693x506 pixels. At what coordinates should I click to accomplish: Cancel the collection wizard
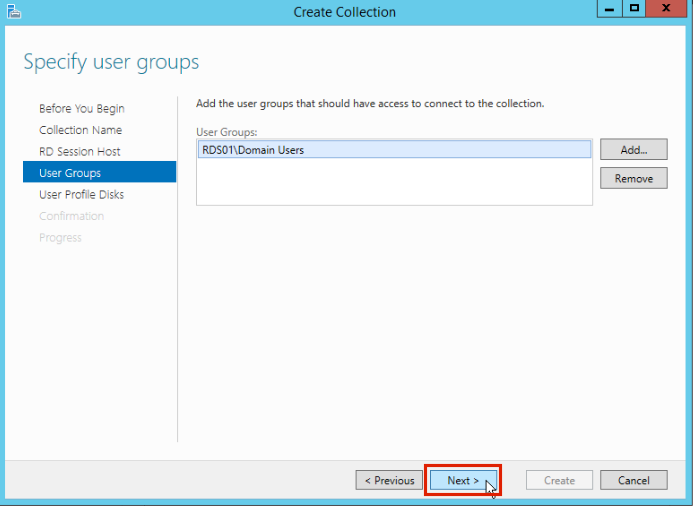[633, 480]
